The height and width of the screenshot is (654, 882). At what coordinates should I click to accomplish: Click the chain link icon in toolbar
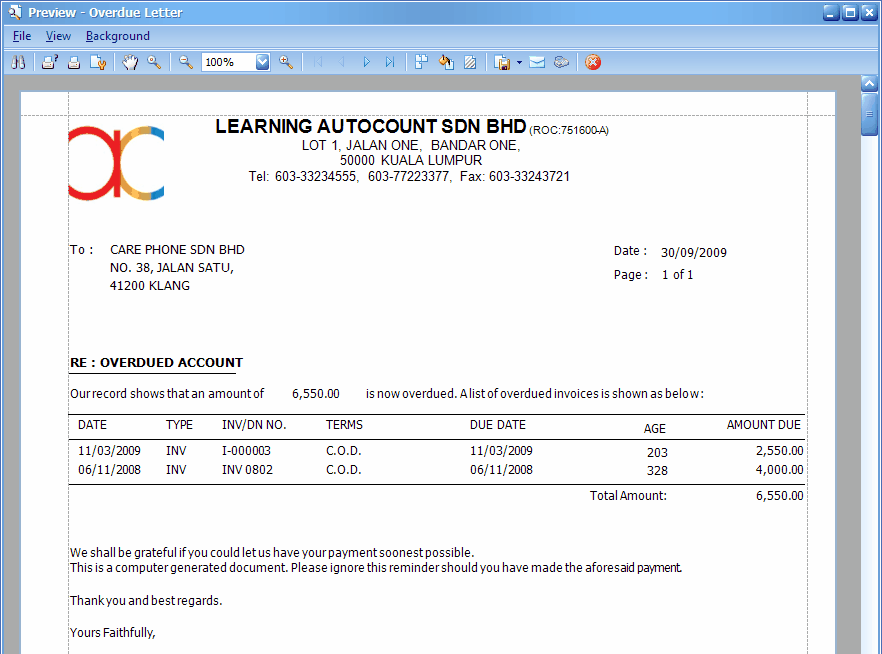561,62
